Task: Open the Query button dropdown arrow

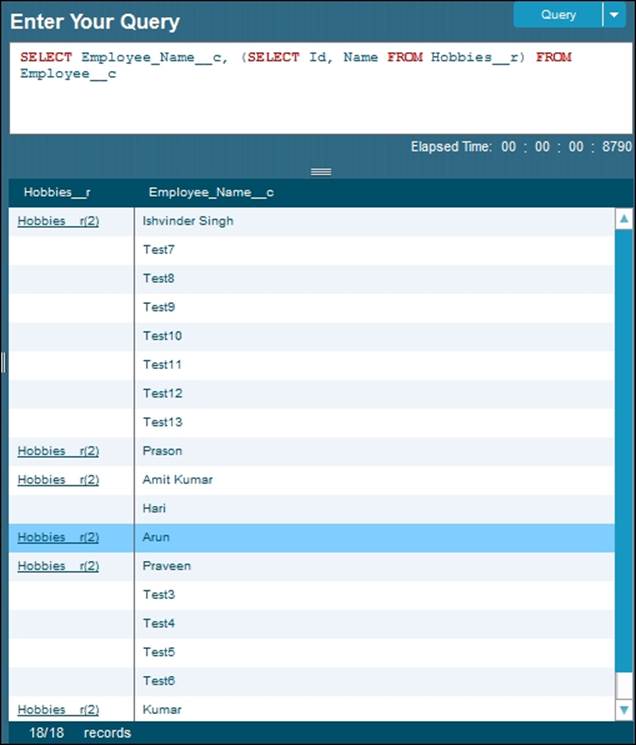Action: (612, 15)
